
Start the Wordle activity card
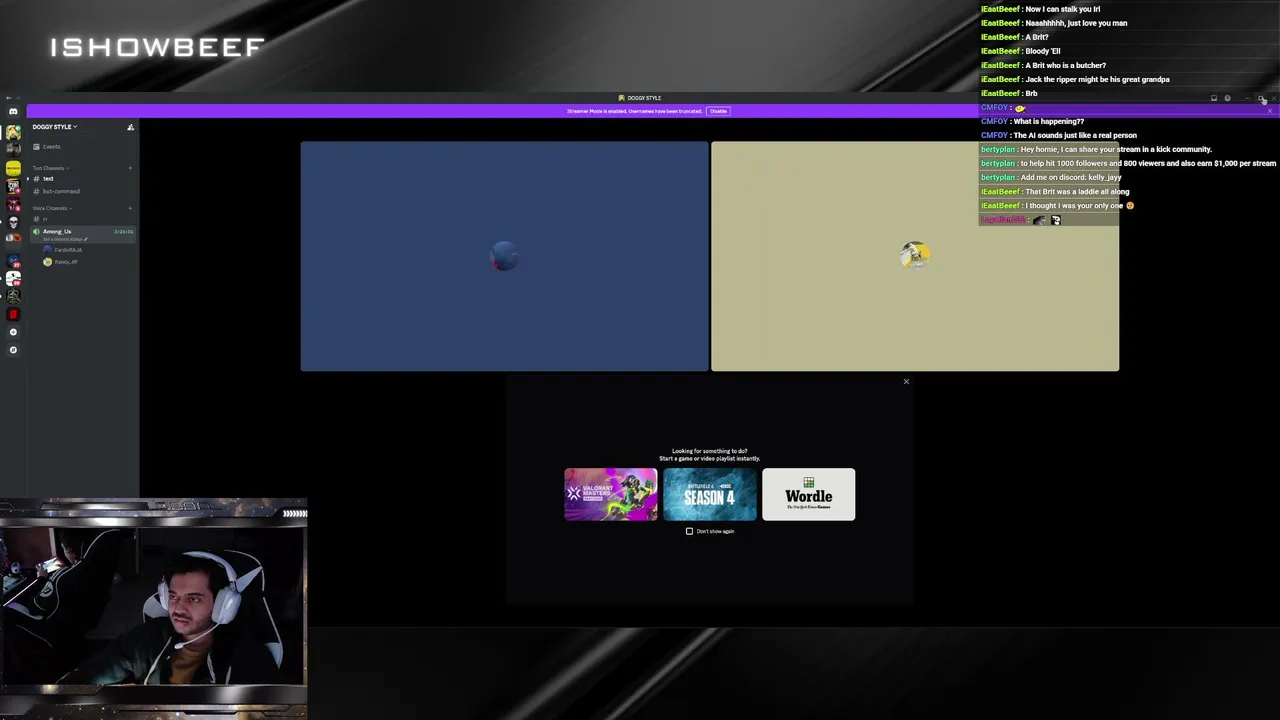point(809,494)
